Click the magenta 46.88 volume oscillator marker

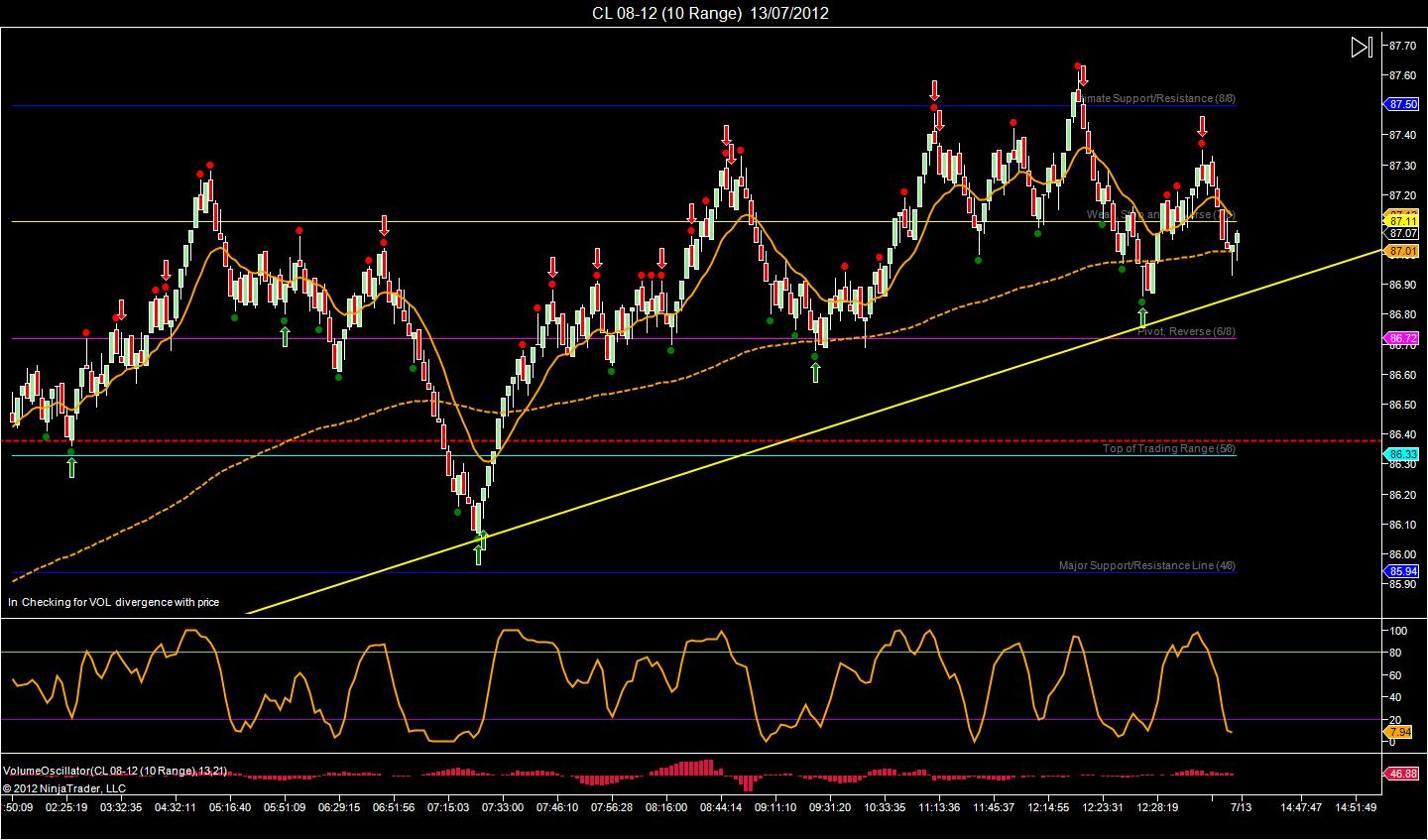pos(1402,773)
